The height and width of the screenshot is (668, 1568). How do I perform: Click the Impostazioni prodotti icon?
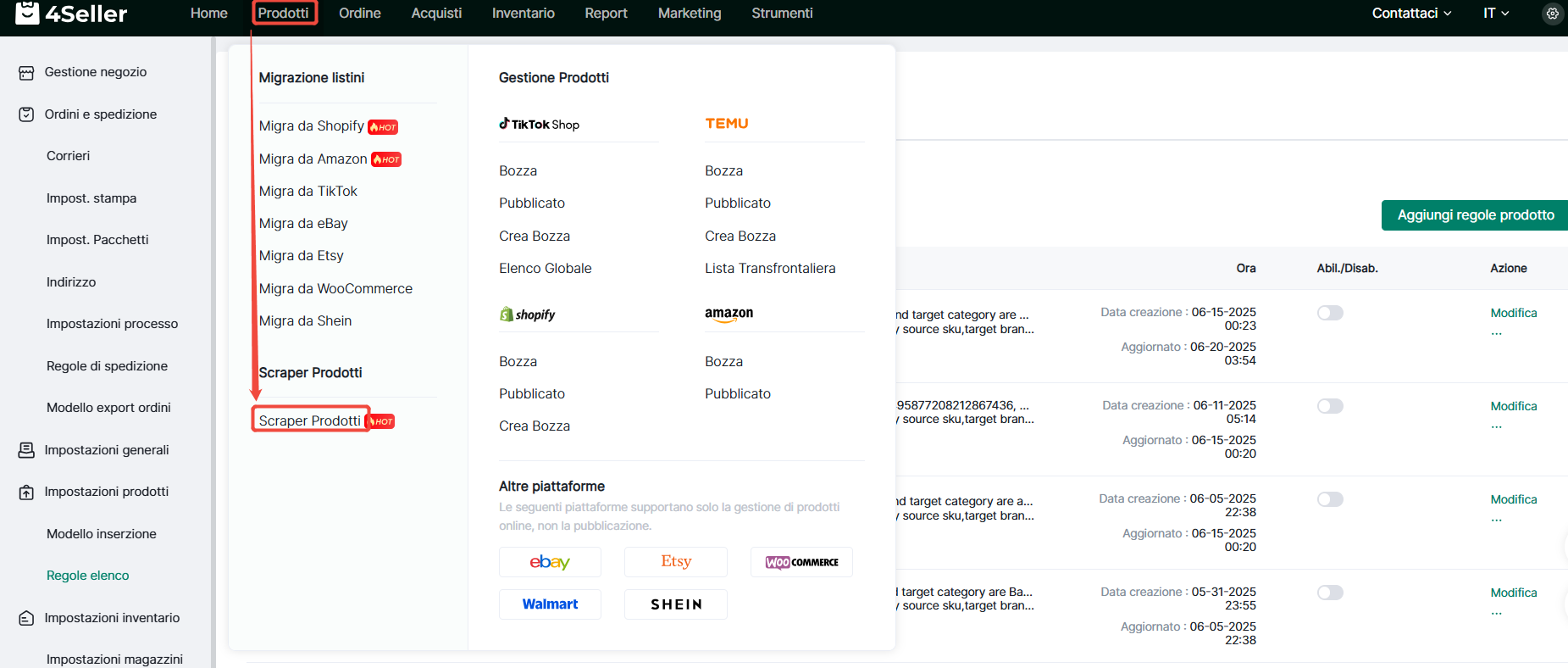[26, 492]
